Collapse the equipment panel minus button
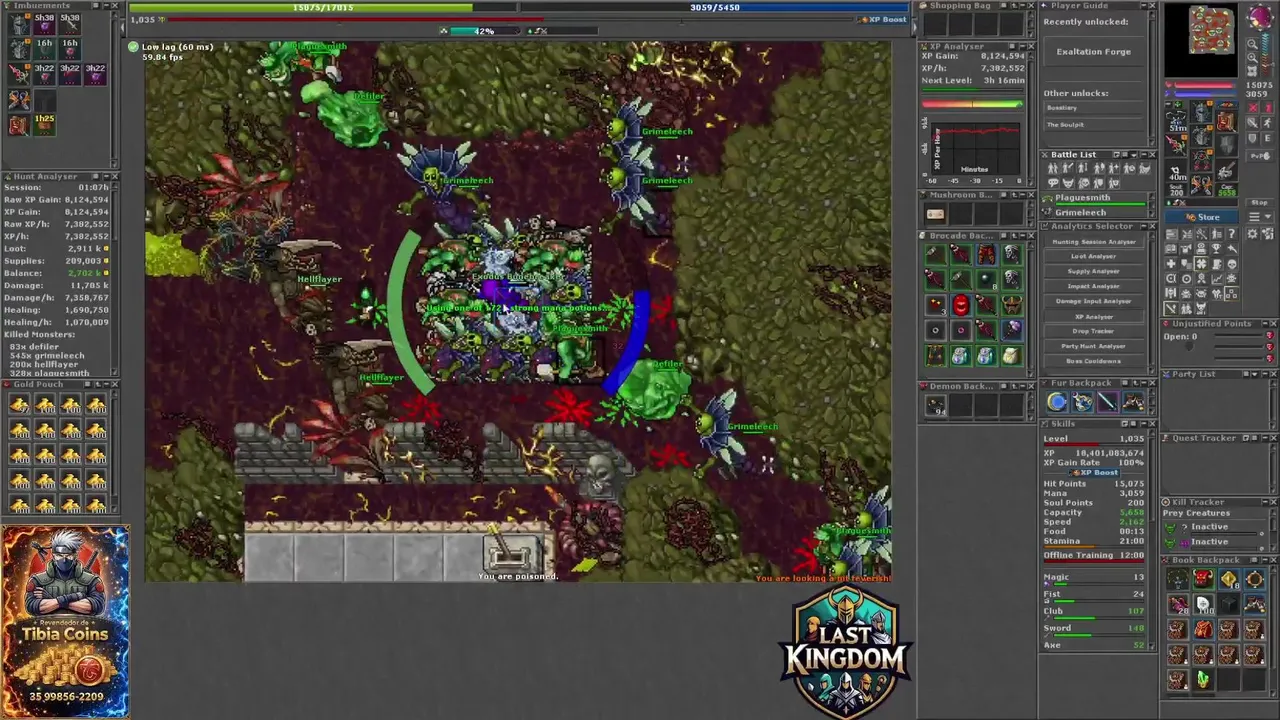Viewport: 1280px width, 720px height. [1169, 104]
